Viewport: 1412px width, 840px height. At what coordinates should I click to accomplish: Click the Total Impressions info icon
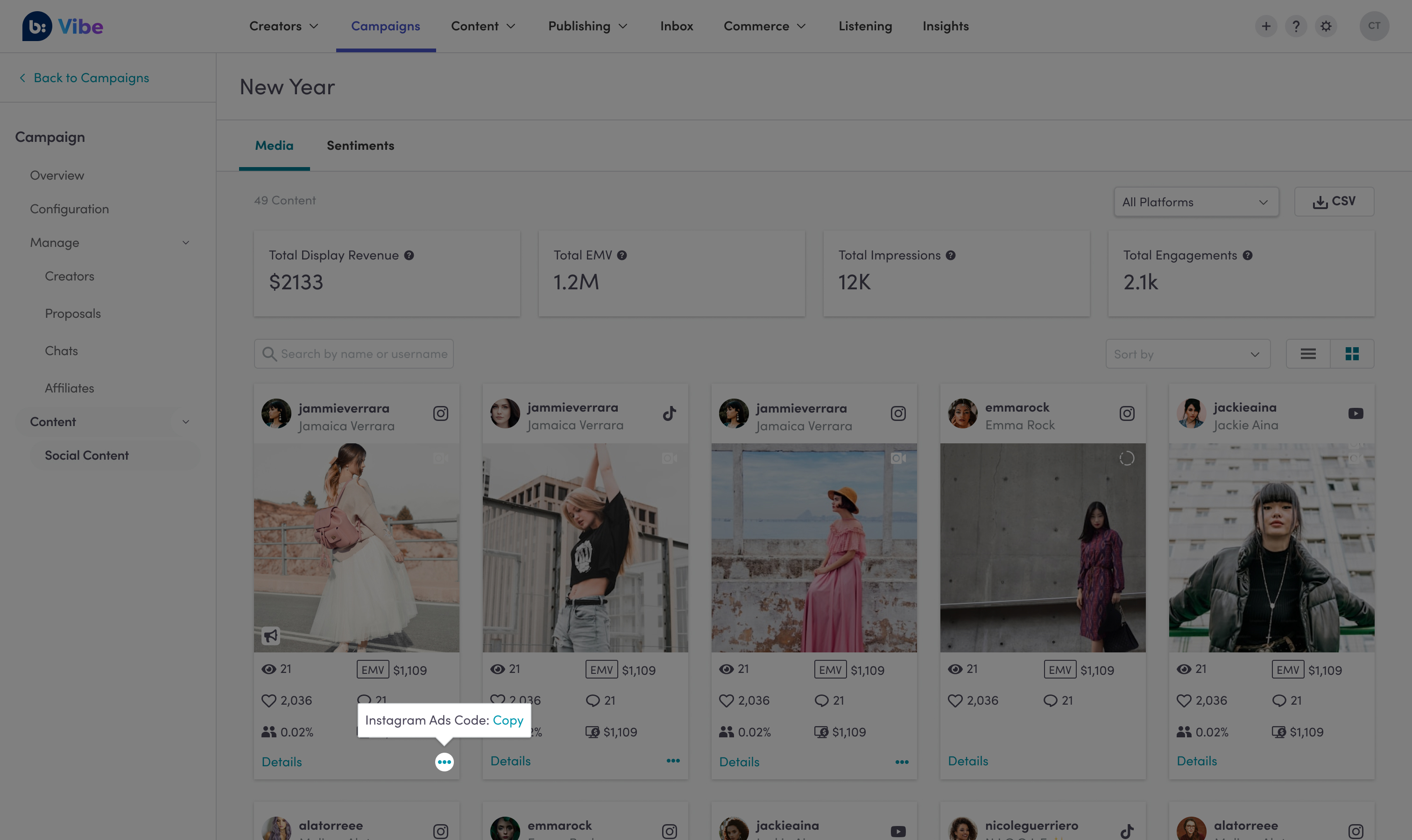pos(950,255)
